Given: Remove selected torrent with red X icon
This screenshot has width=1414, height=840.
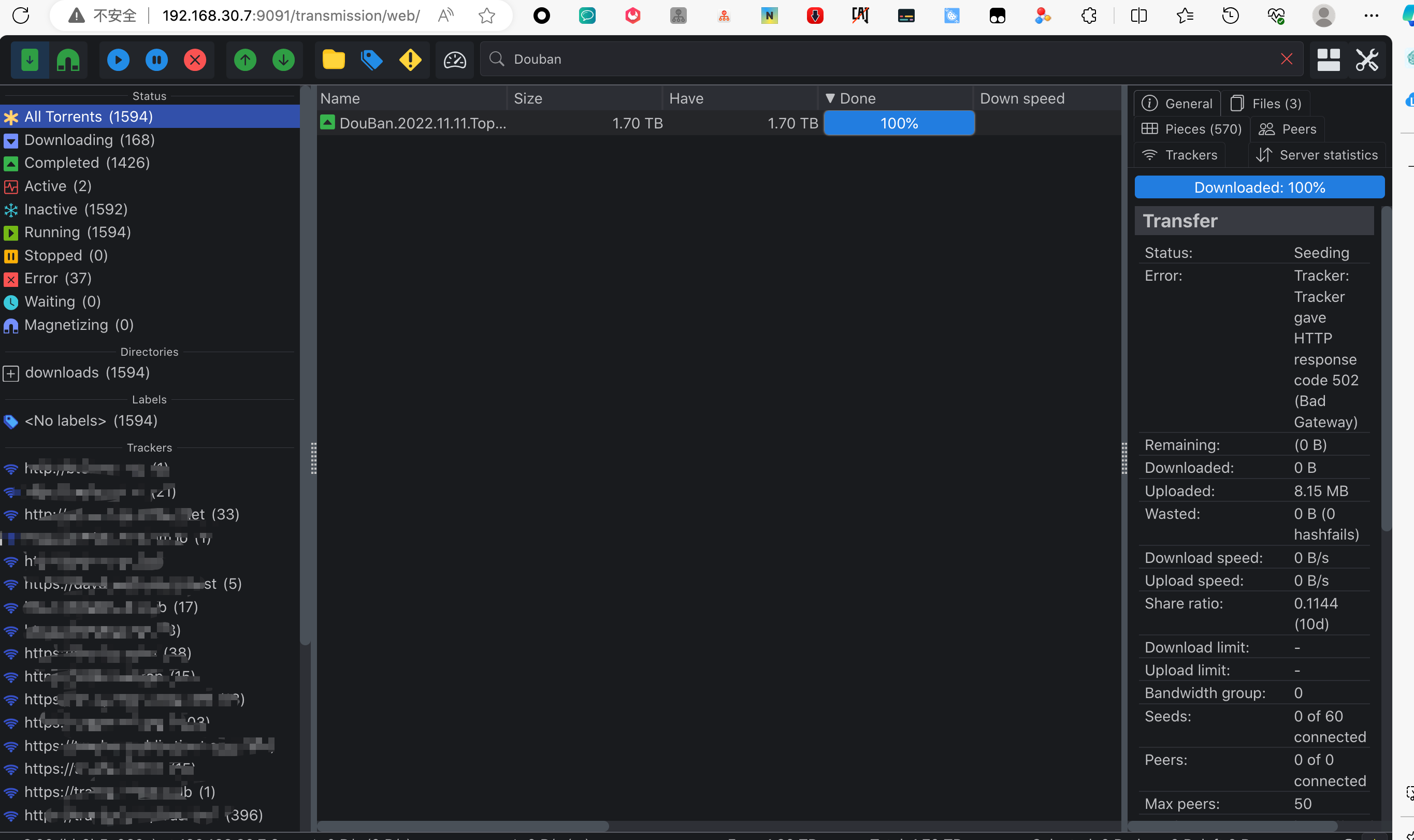Looking at the screenshot, I should pyautogui.click(x=195, y=60).
